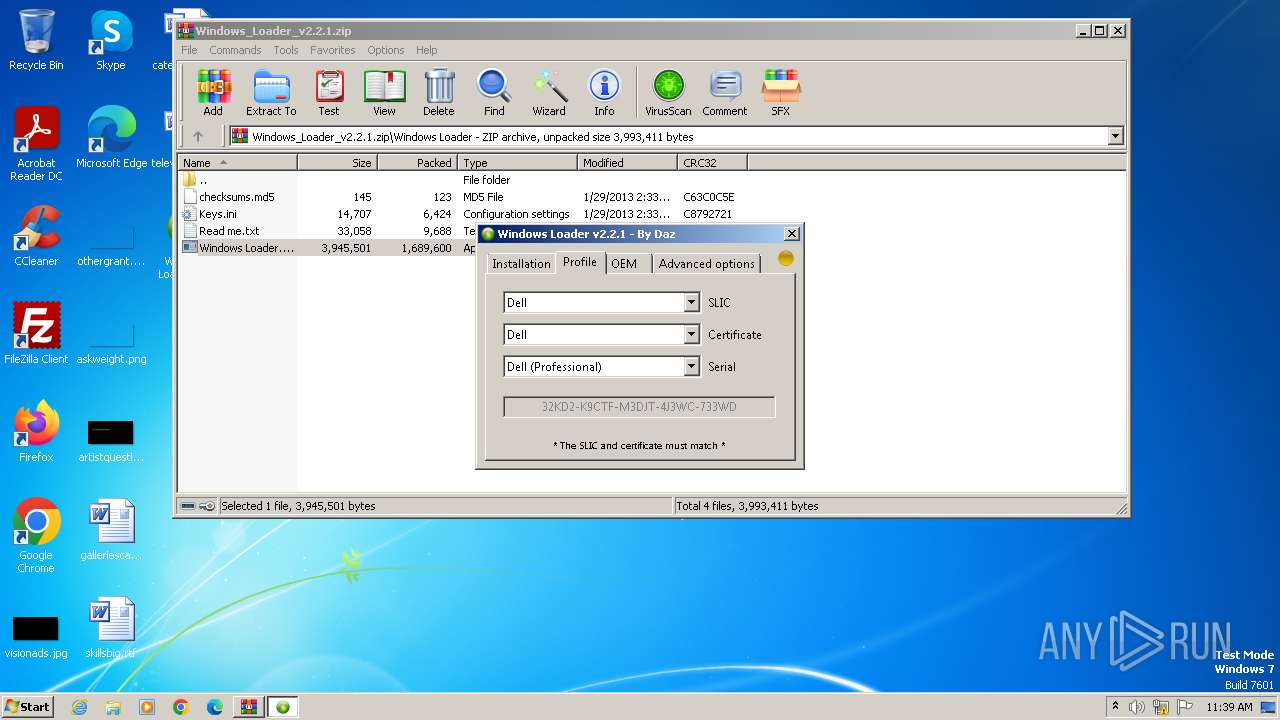Click the serial key text field
Image resolution: width=1280 pixels, height=720 pixels.
639,407
